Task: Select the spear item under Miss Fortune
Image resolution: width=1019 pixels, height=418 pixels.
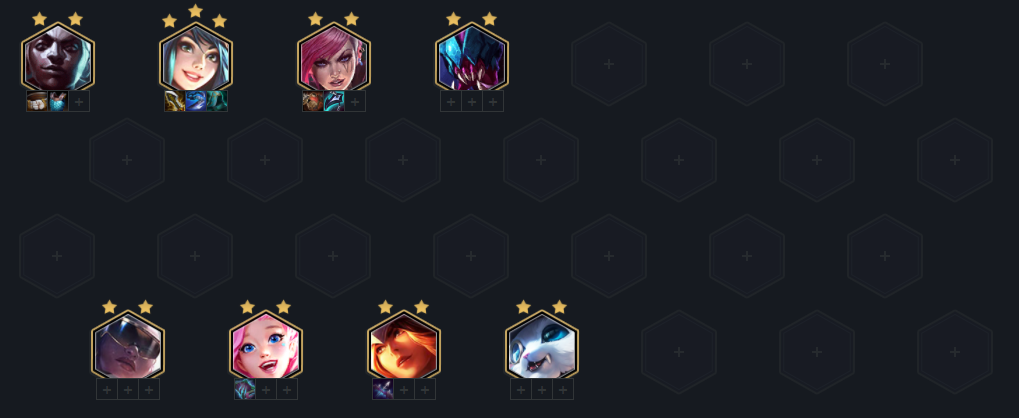Action: pyautogui.click(x=383, y=389)
